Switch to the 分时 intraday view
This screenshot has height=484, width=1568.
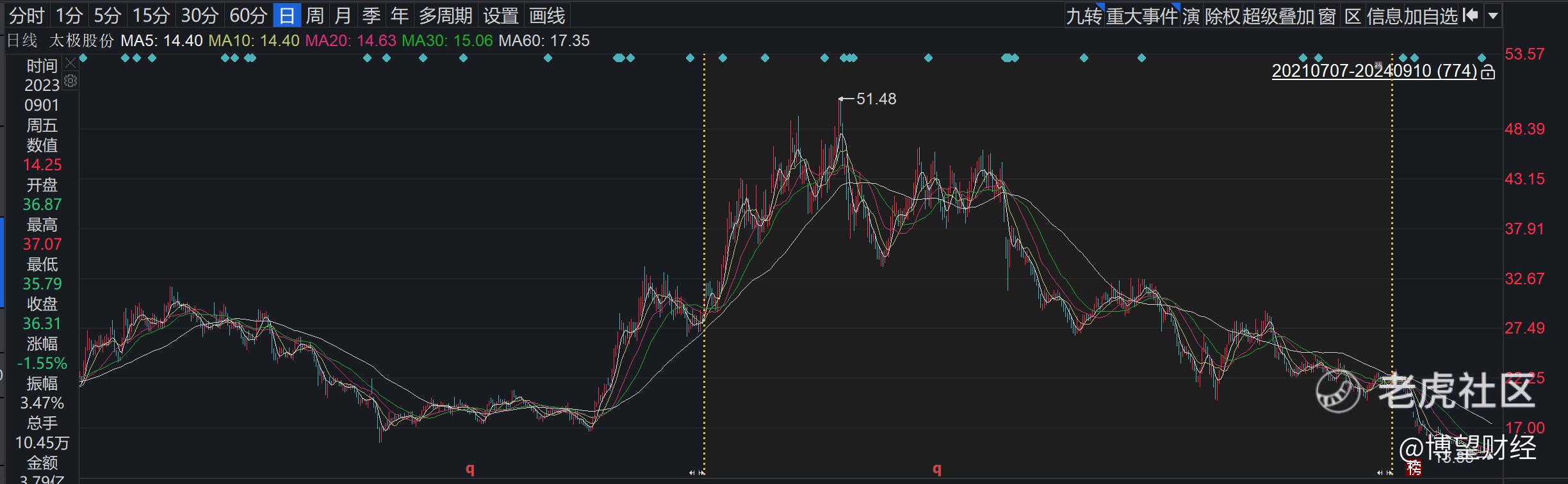pos(26,15)
